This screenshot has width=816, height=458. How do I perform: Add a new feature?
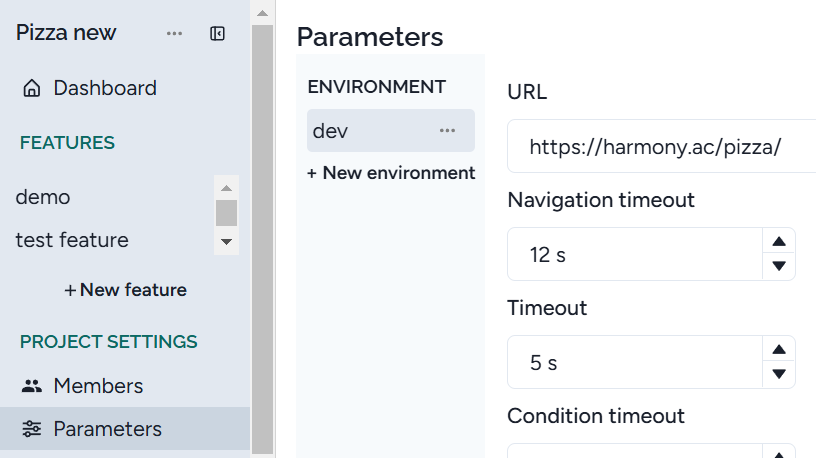point(125,290)
